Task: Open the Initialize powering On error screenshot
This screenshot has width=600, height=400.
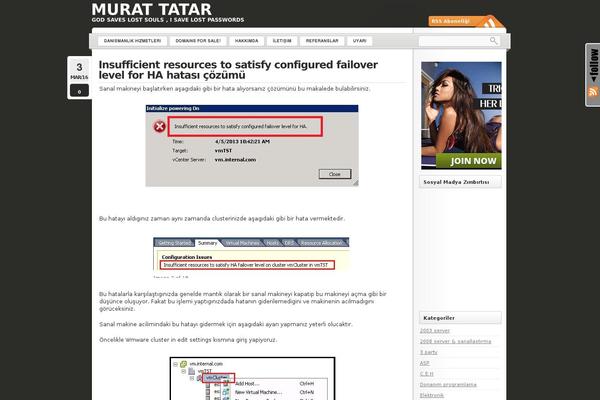Action: click(x=252, y=145)
